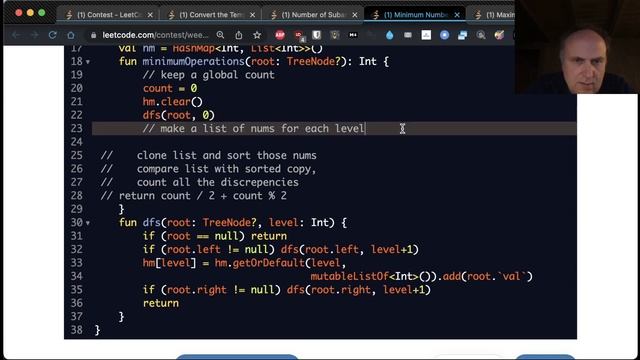Click line number 38 in the gutter
Screen dimensions: 640x360
pyautogui.click(x=76, y=330)
